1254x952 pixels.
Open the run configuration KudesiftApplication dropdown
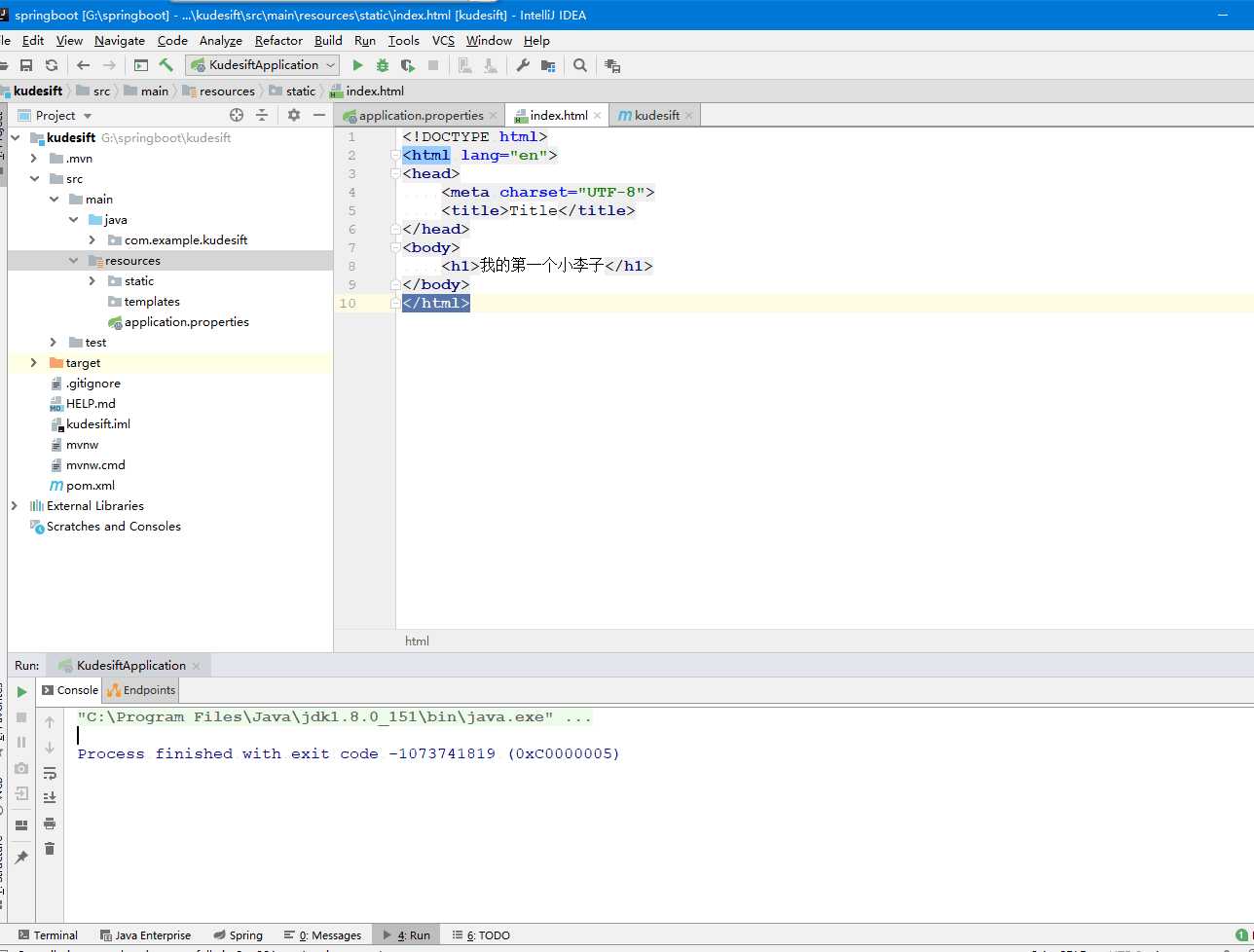click(x=263, y=65)
